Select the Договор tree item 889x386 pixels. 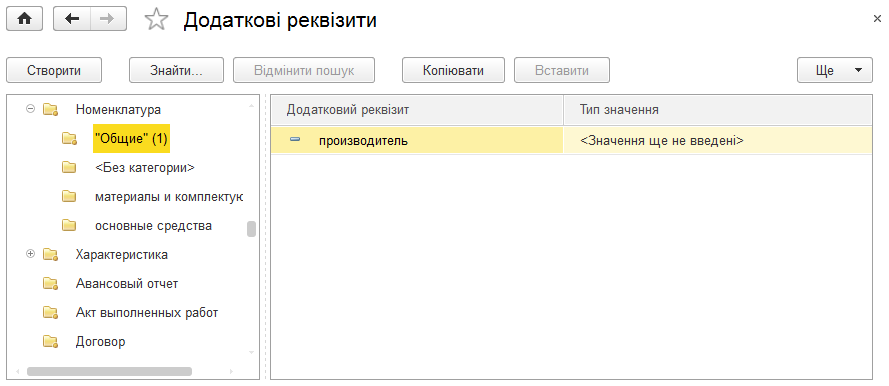100,342
